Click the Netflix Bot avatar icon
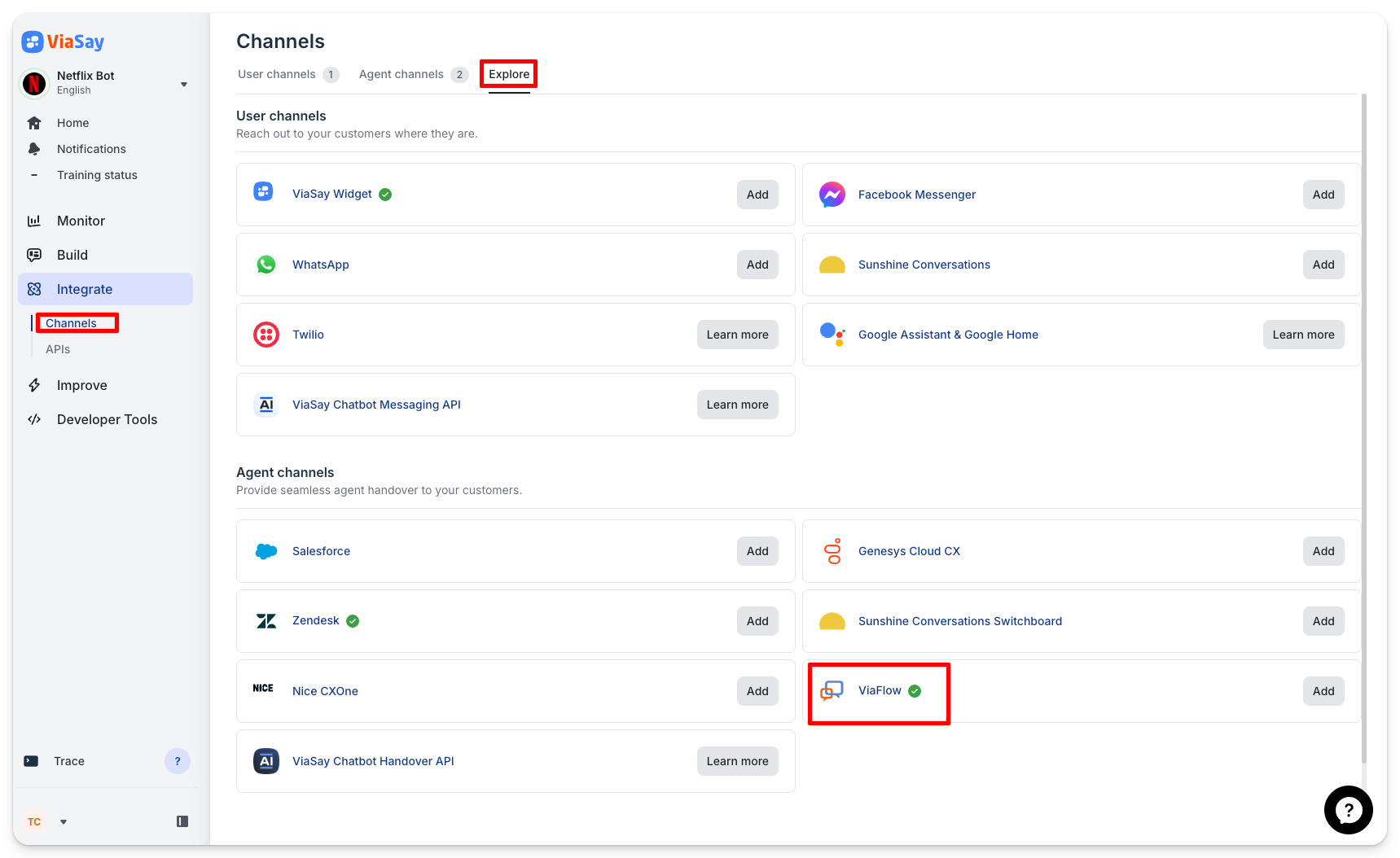This screenshot has width=1400, height=858. 34,83
